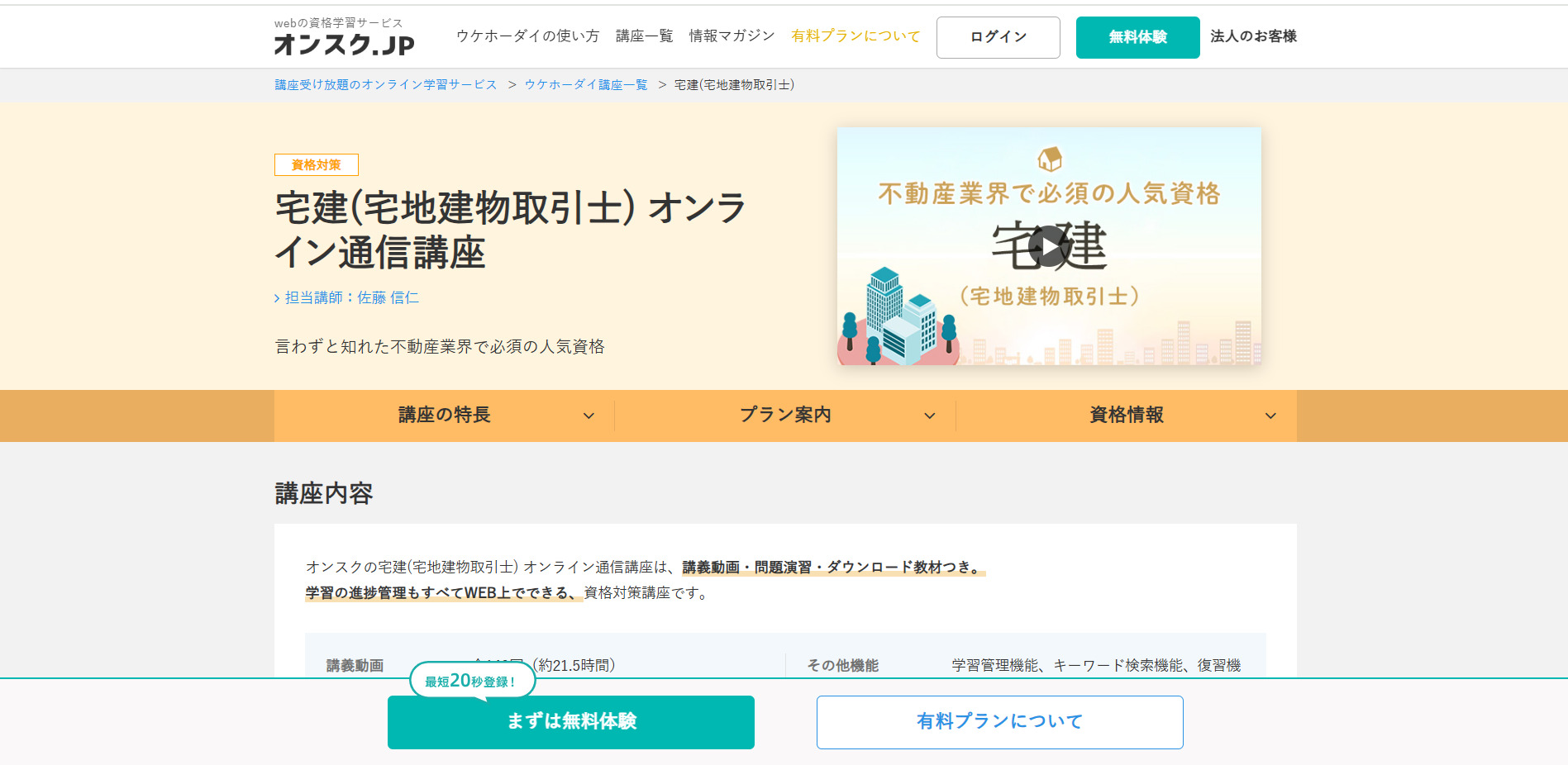Click the 資格対策 category tag
The width and height of the screenshot is (1568, 765).
coord(317,165)
